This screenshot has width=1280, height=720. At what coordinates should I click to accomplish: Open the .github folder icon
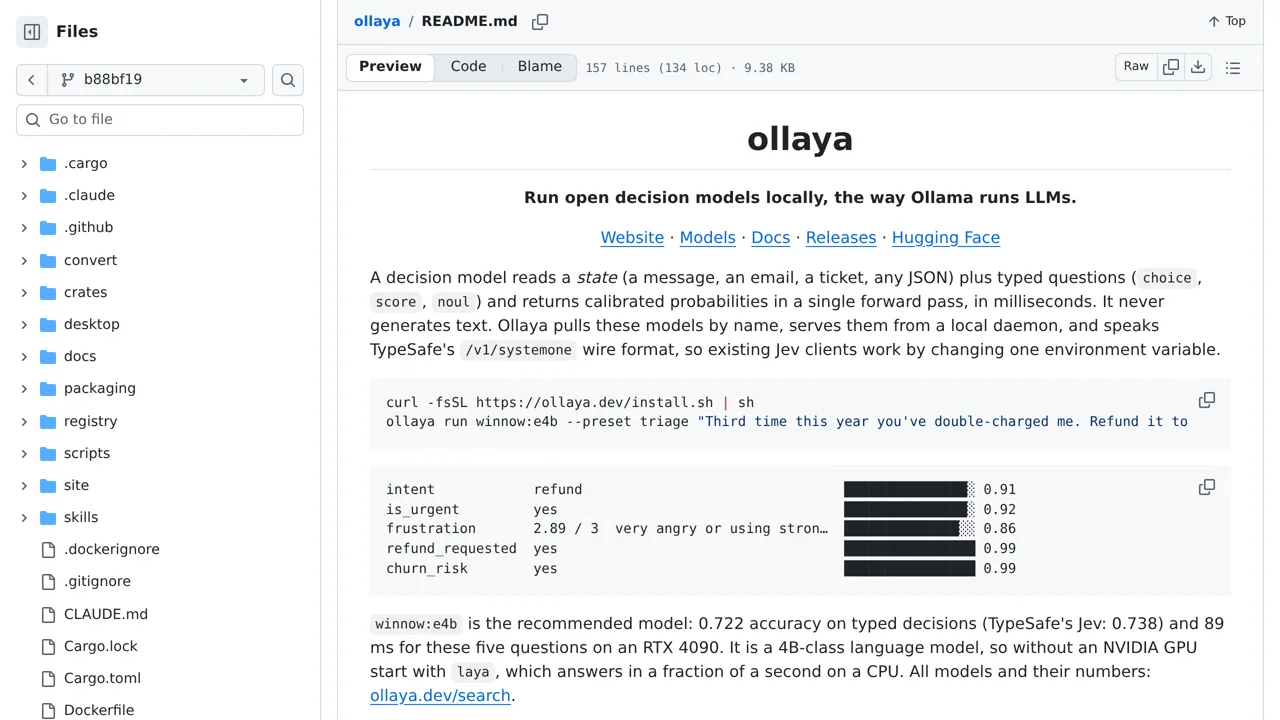pos(48,227)
